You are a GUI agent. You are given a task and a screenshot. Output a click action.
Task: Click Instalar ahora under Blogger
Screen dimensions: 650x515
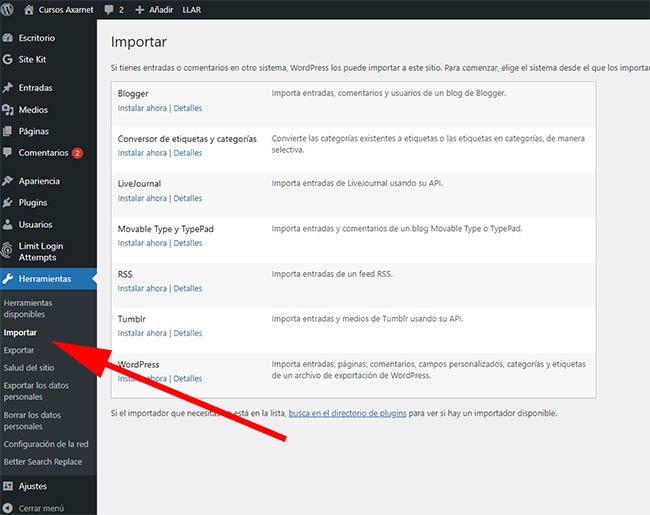pyautogui.click(x=142, y=108)
